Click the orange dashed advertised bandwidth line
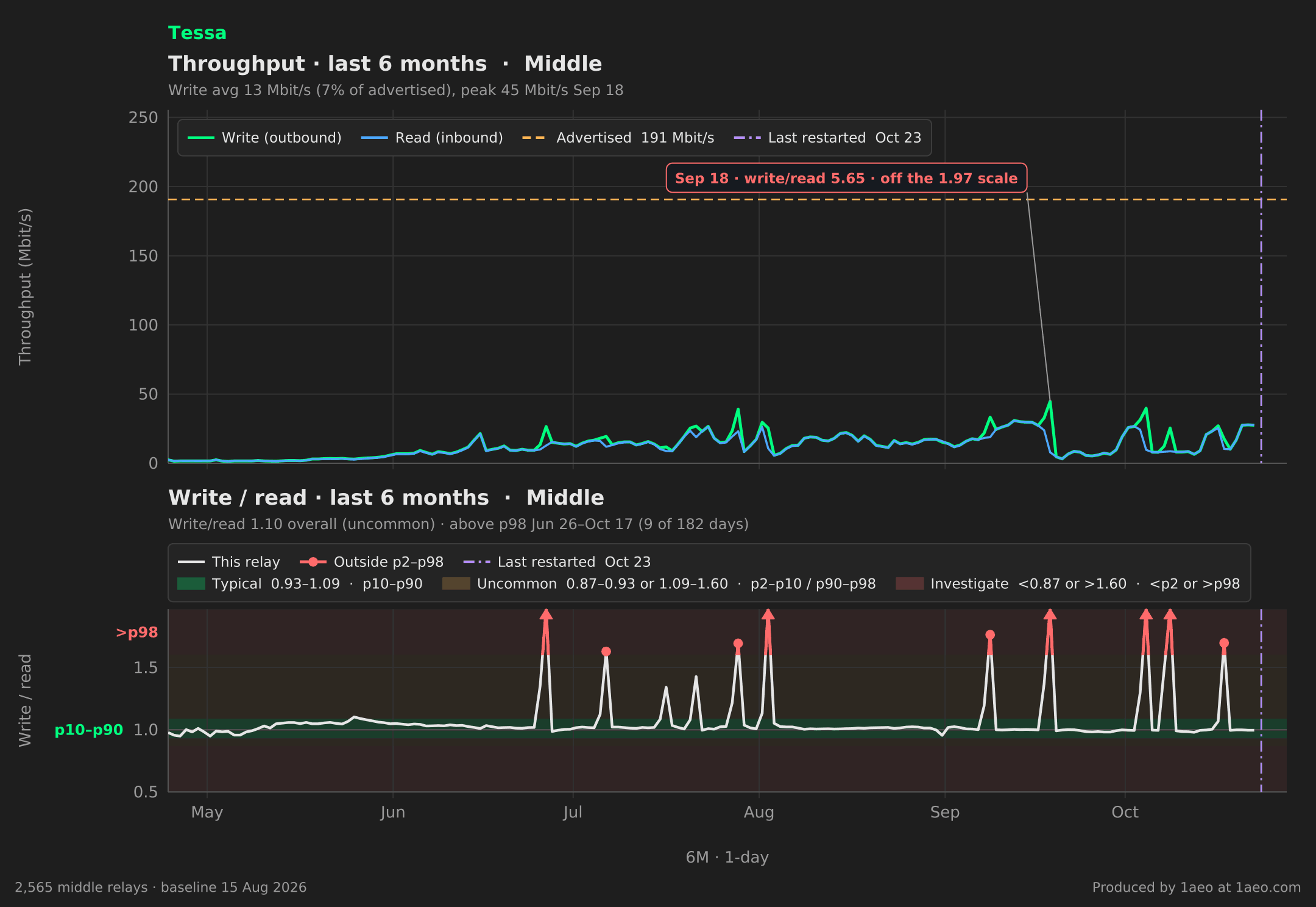This screenshot has height=907, width=1316. 727,199
